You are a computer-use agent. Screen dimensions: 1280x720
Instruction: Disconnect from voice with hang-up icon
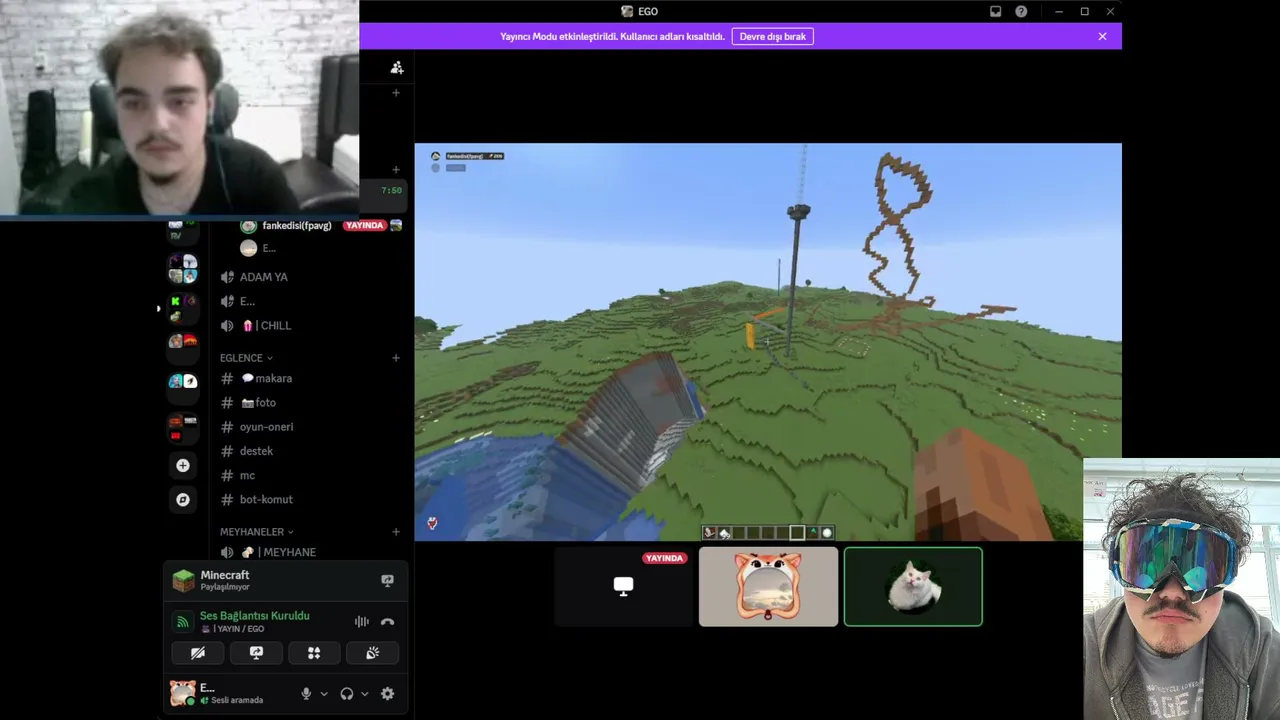(387, 621)
